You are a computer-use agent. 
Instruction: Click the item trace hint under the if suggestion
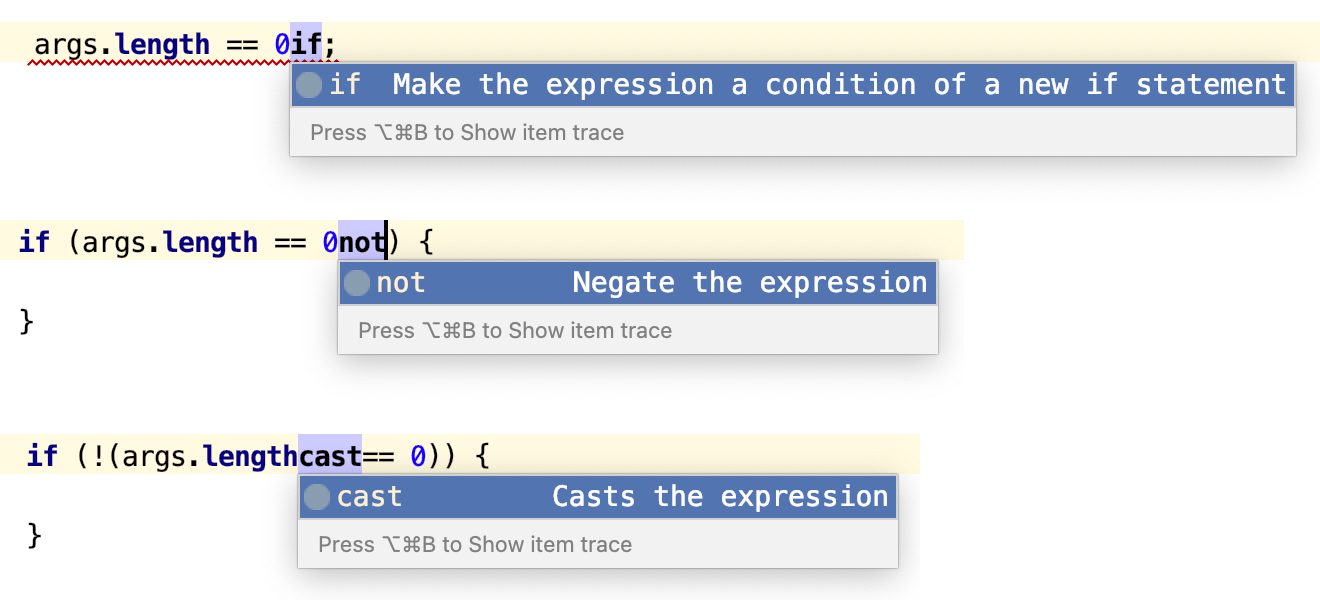pos(467,133)
